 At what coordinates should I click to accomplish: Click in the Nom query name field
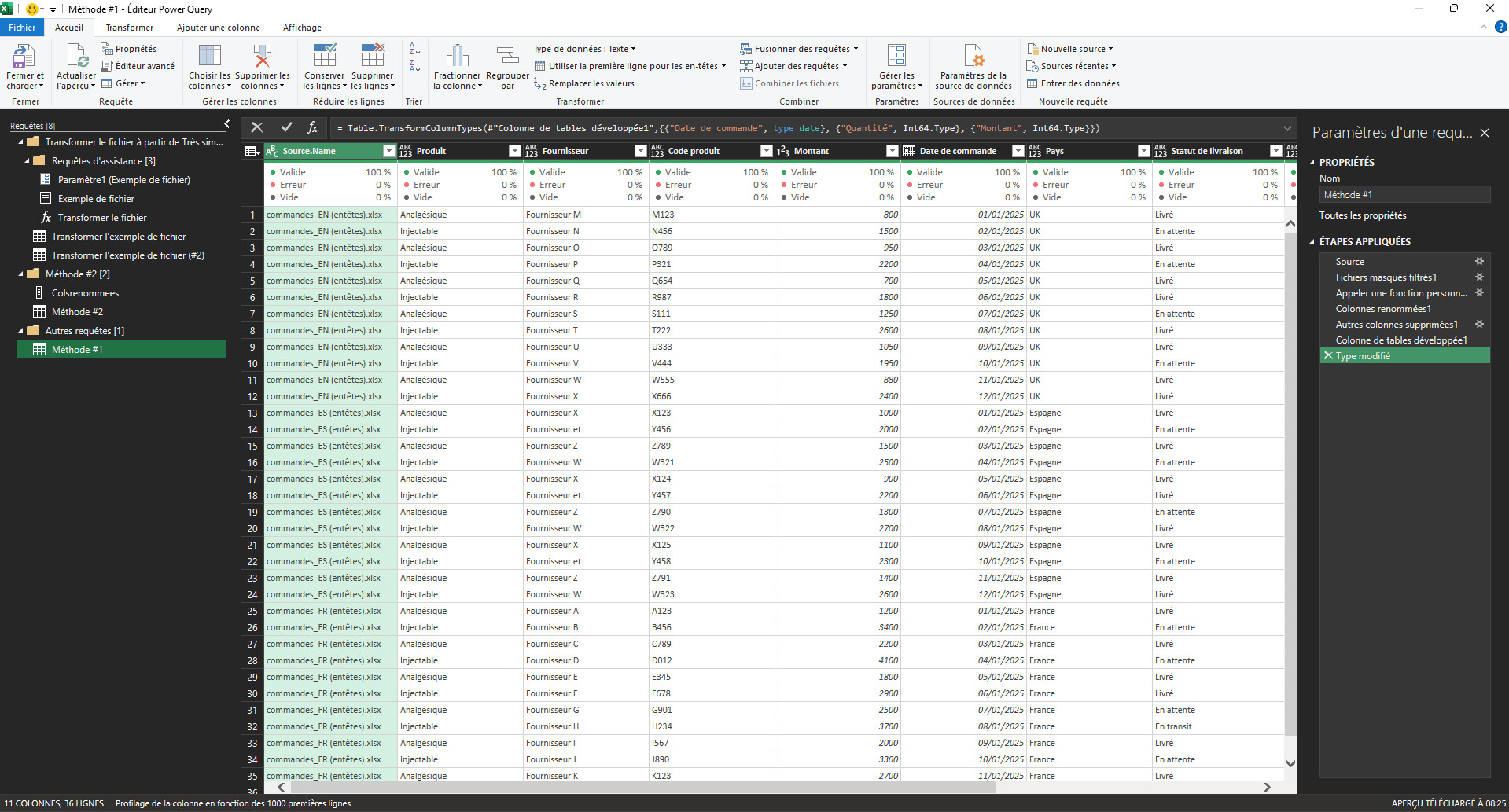click(1404, 195)
